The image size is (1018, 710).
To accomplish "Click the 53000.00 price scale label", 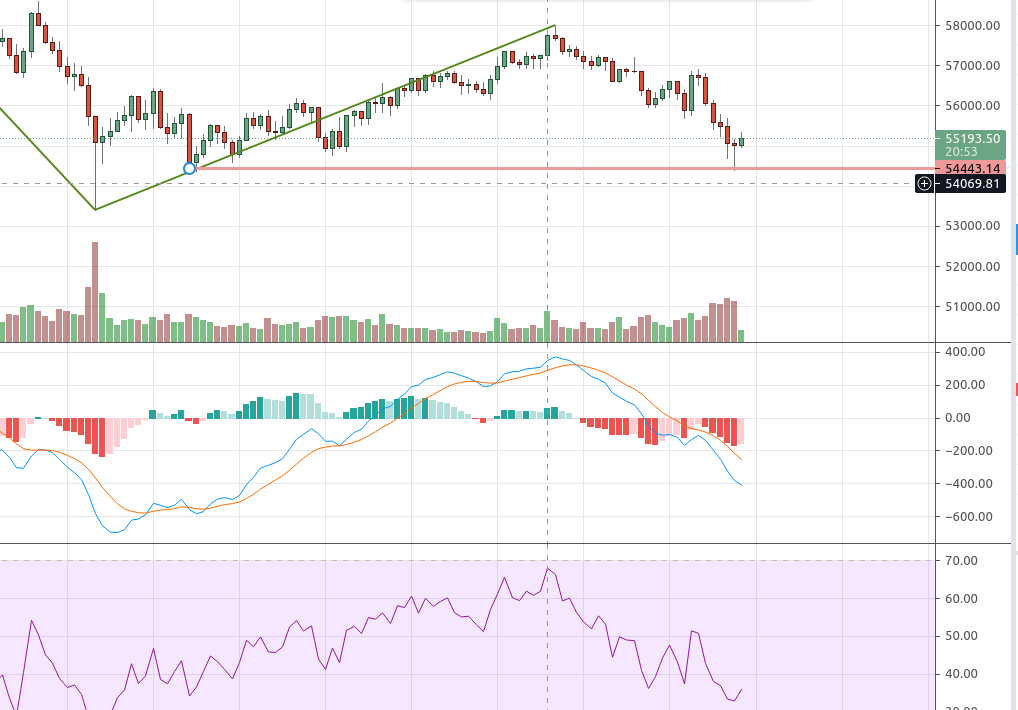I will click(x=973, y=226).
